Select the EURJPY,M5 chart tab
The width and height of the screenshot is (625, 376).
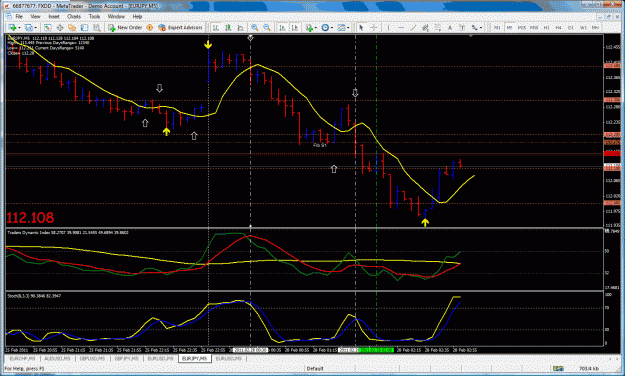click(194, 359)
